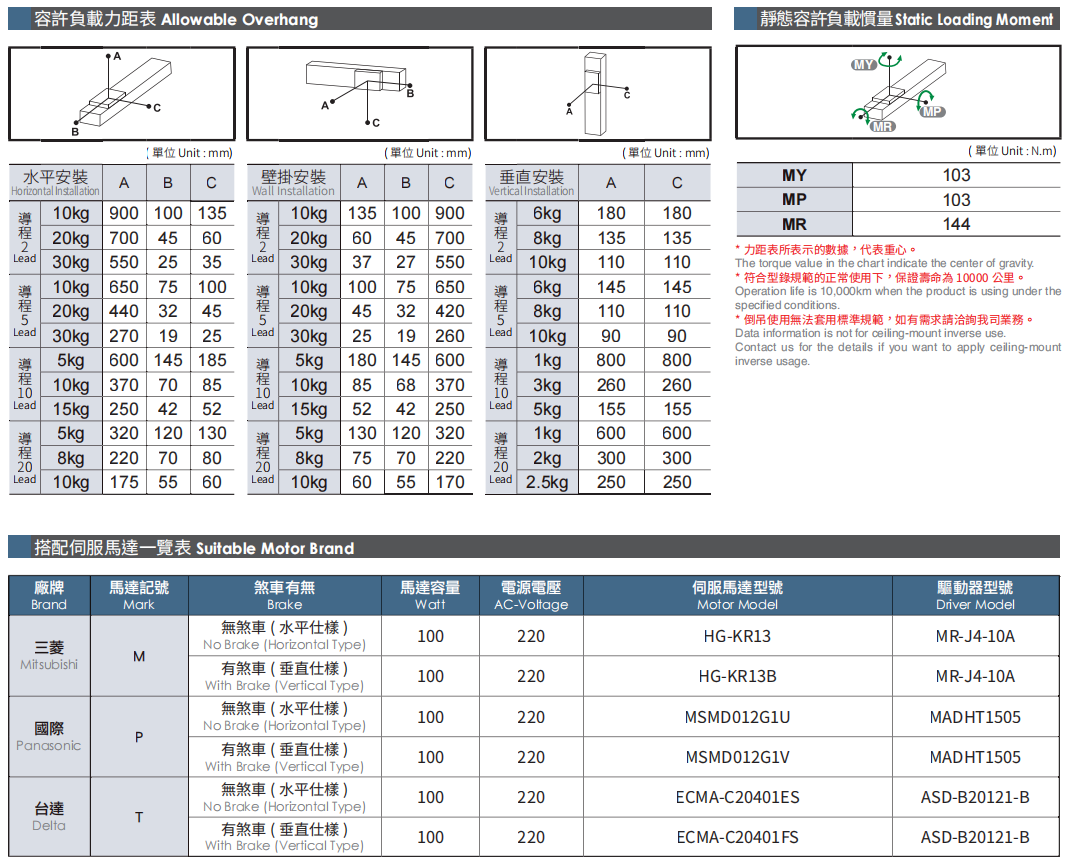Click the Mitsubishi brand cell

[49, 656]
